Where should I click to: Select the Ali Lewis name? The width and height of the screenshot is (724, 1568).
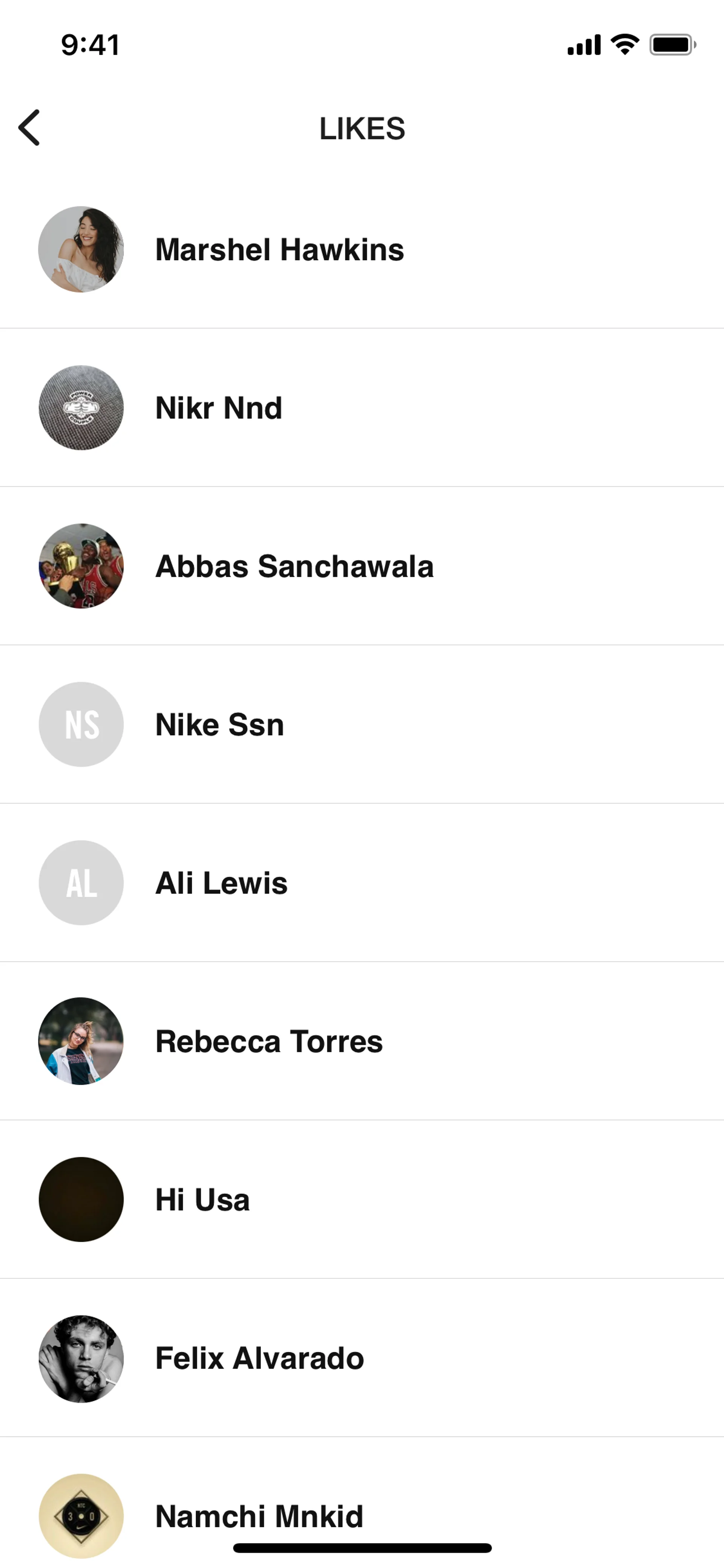221,883
